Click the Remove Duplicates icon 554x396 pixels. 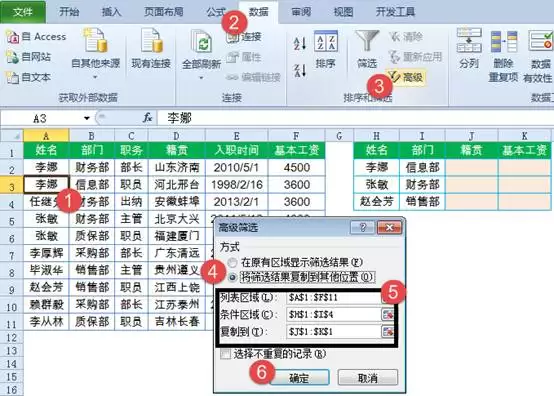[x=503, y=41]
